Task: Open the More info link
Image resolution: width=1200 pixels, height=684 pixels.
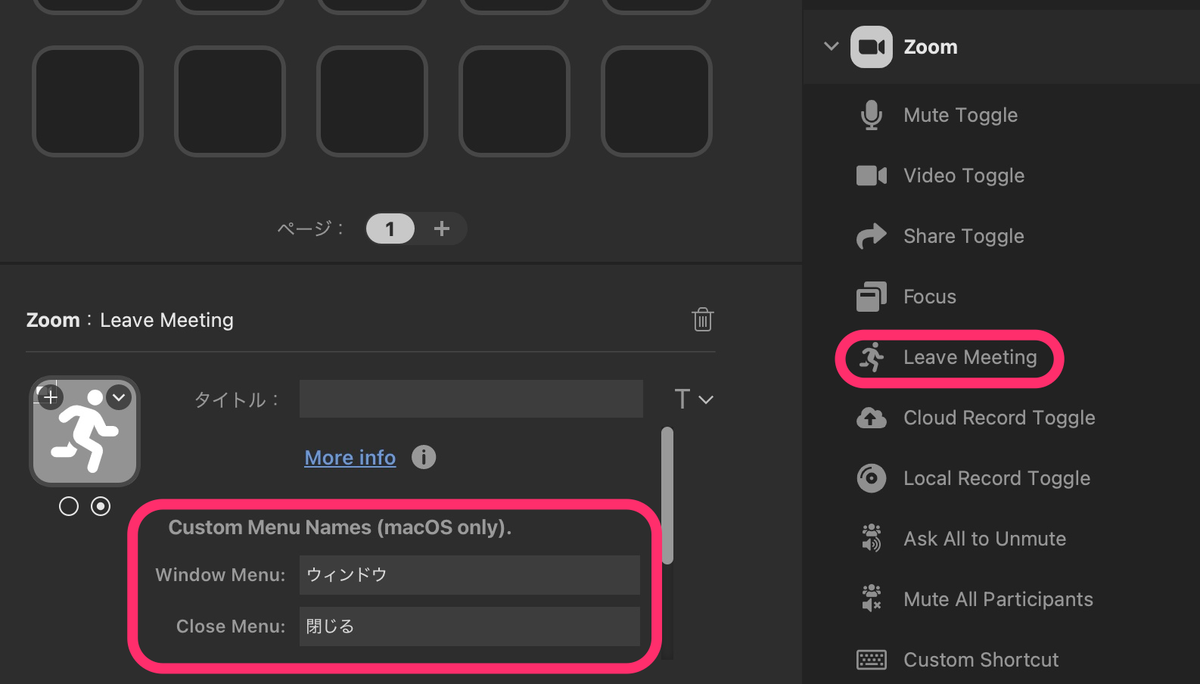Action: (349, 457)
